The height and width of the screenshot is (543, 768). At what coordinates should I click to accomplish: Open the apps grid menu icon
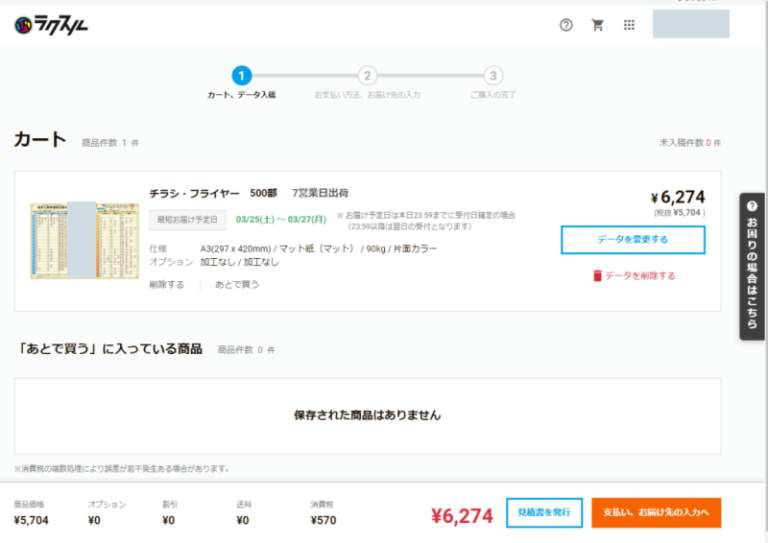tap(629, 25)
